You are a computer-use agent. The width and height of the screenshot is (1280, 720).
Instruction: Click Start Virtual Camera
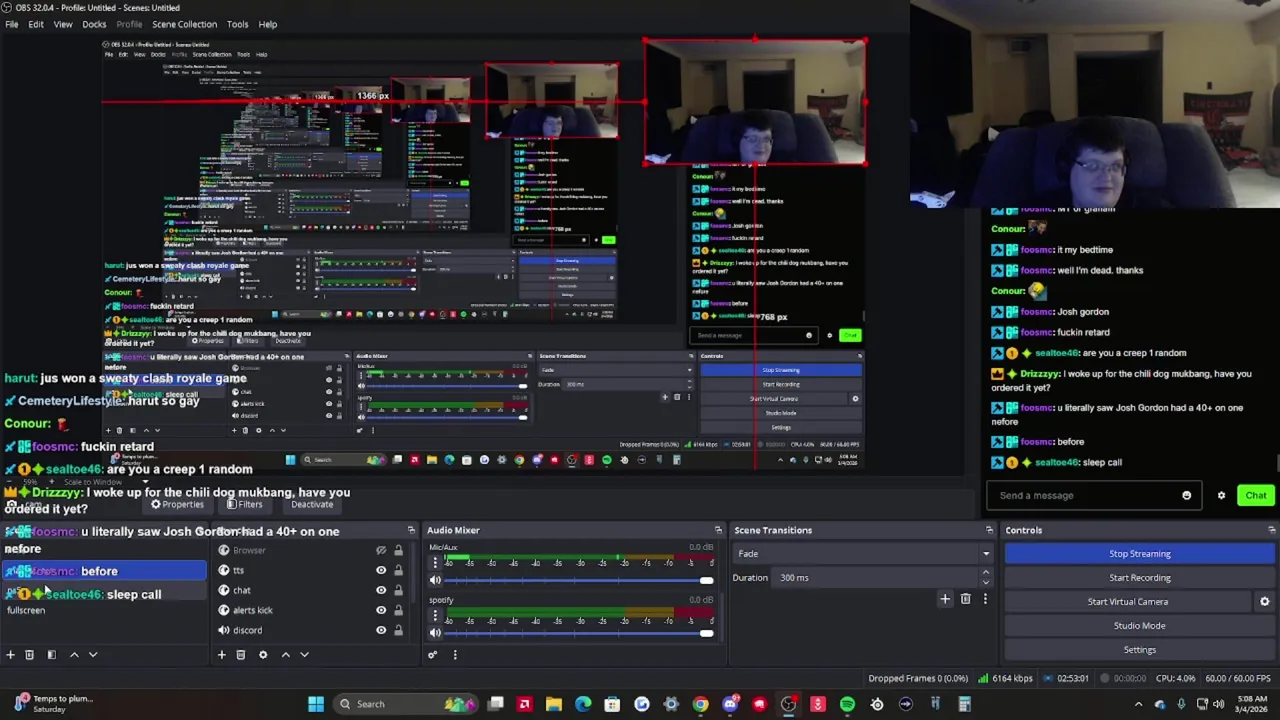pos(1128,602)
